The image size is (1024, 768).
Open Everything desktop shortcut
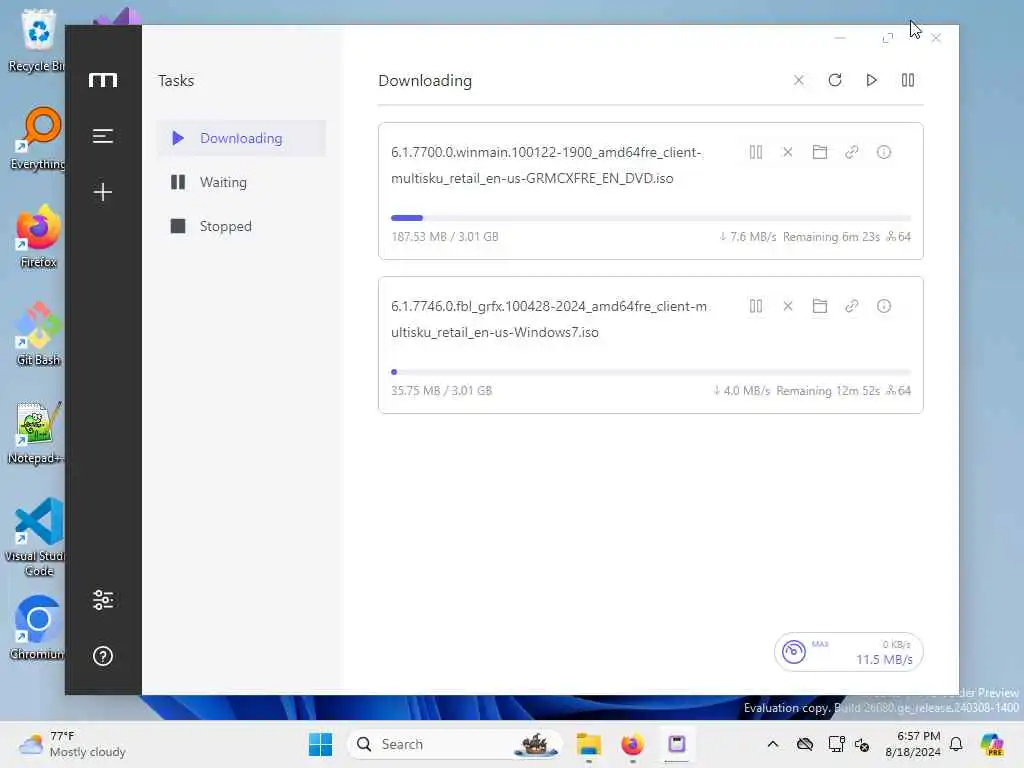pyautogui.click(x=38, y=138)
